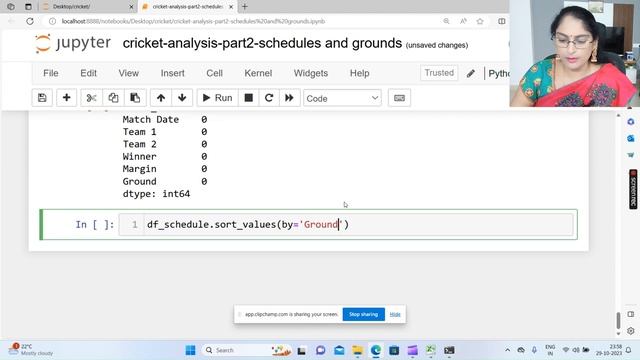
Task: Restart the kernel icon
Action: (x=269, y=98)
